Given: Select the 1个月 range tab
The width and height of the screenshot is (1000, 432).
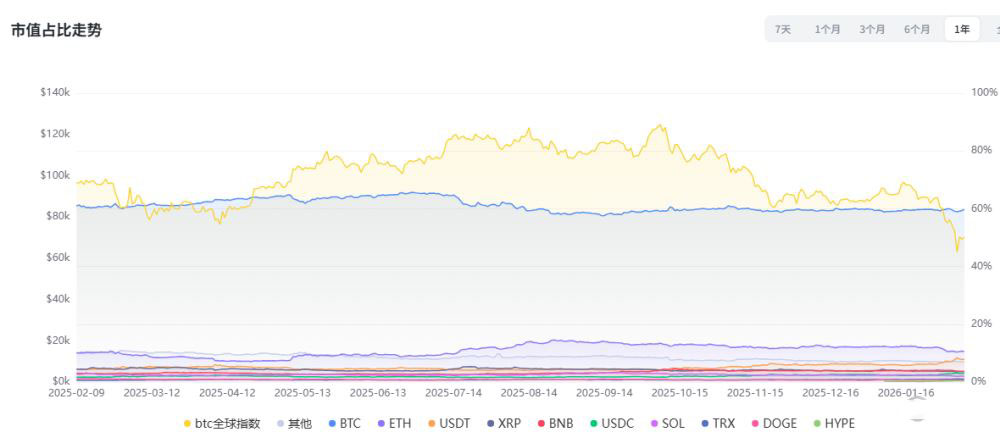Looking at the screenshot, I should [827, 30].
